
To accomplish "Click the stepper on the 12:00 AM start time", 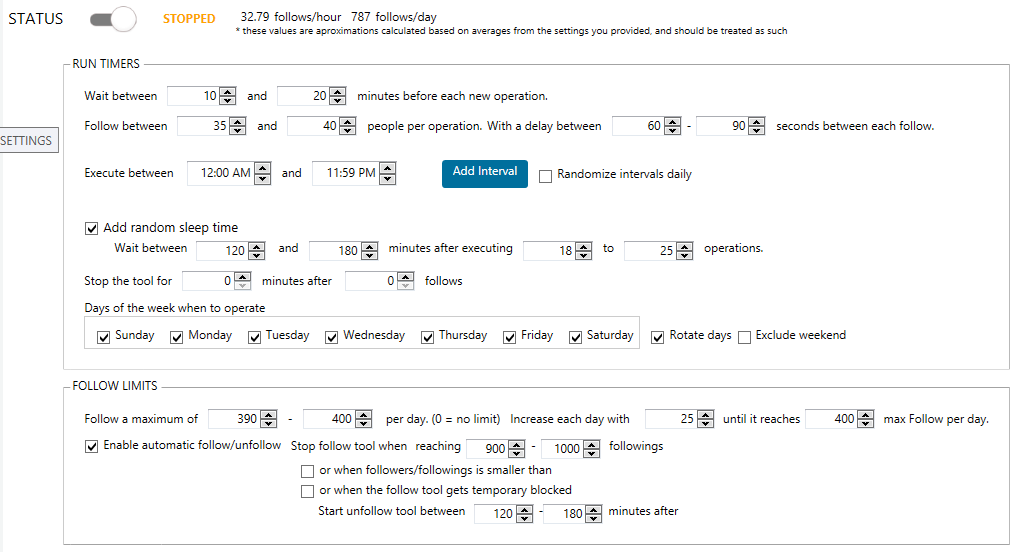I will pyautogui.click(x=262, y=173).
